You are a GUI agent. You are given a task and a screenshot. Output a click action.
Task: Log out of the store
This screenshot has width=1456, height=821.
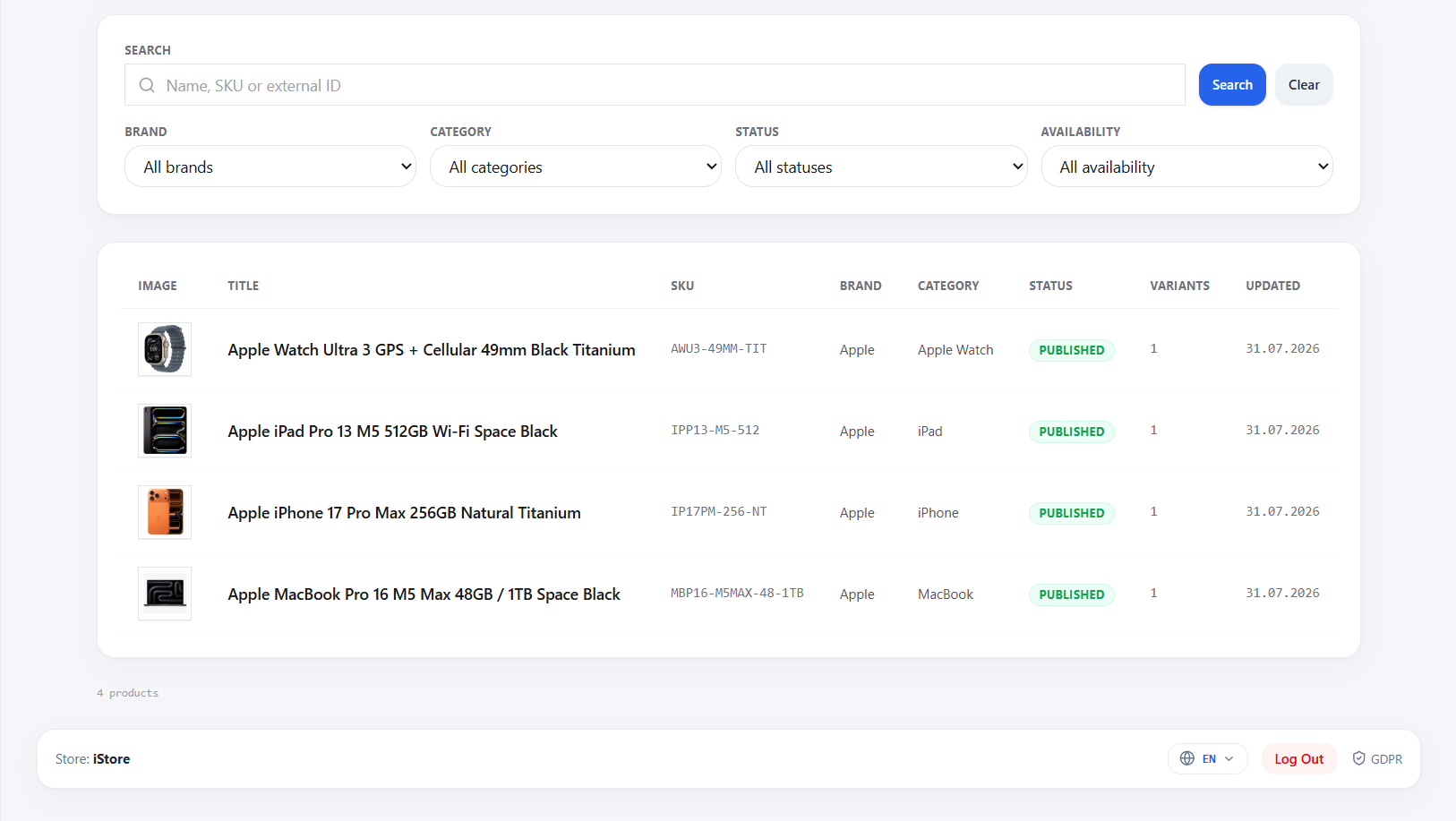1299,758
